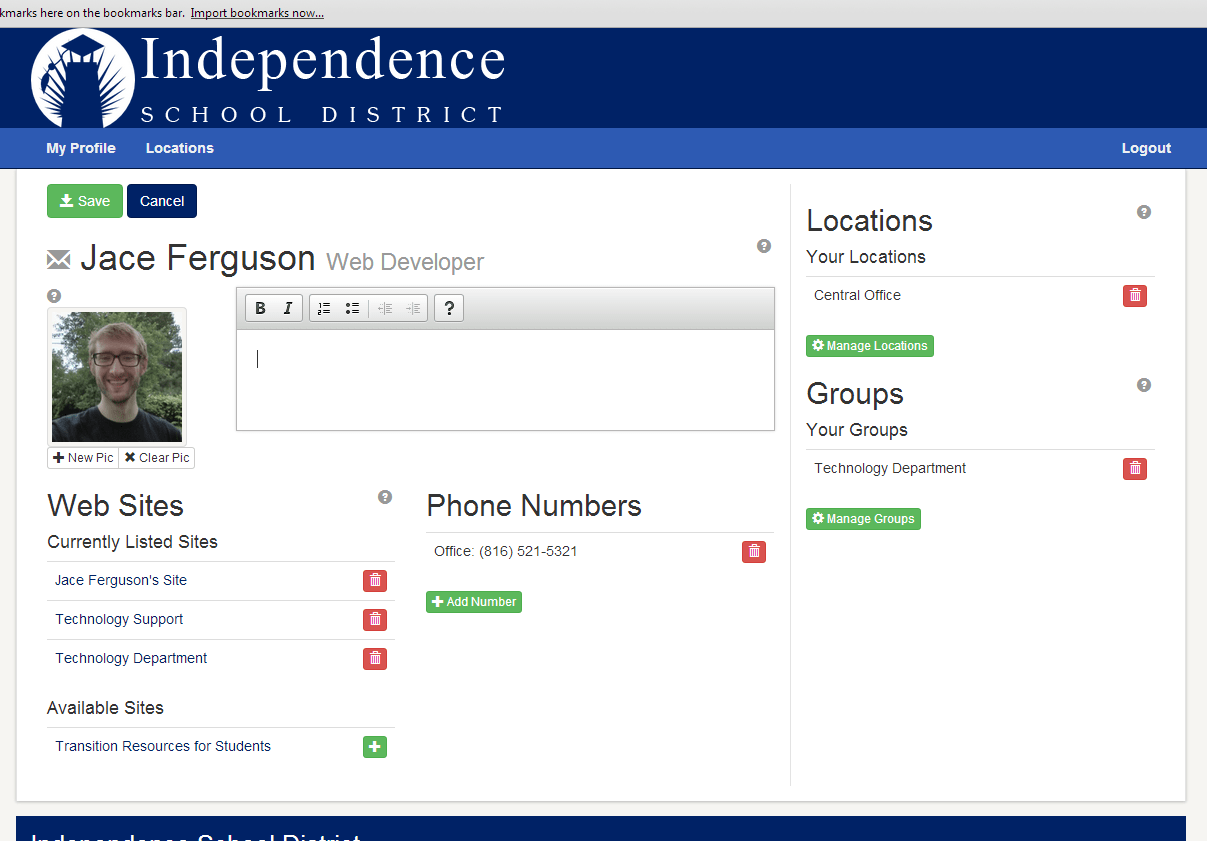Open the Locations navigation item

pyautogui.click(x=180, y=148)
